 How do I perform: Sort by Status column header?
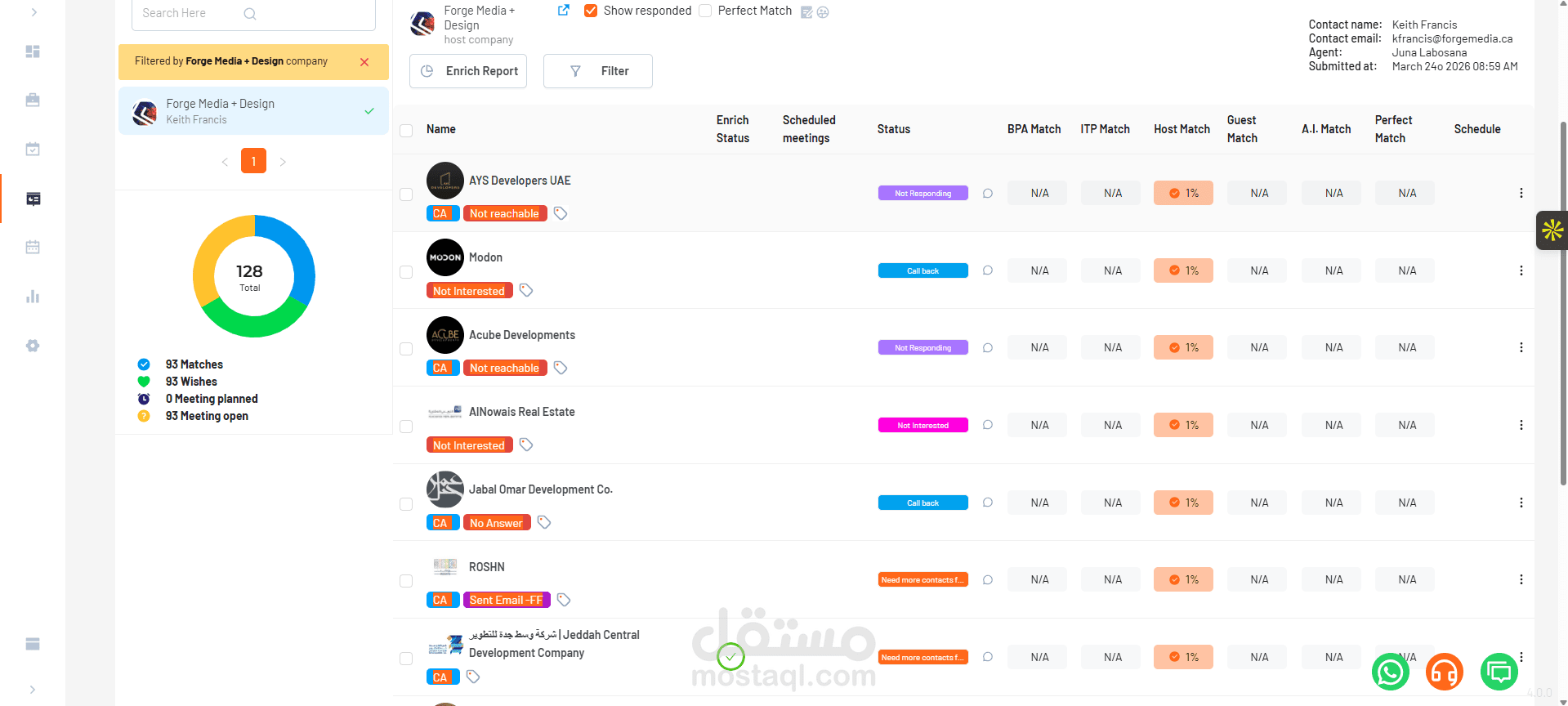click(894, 129)
